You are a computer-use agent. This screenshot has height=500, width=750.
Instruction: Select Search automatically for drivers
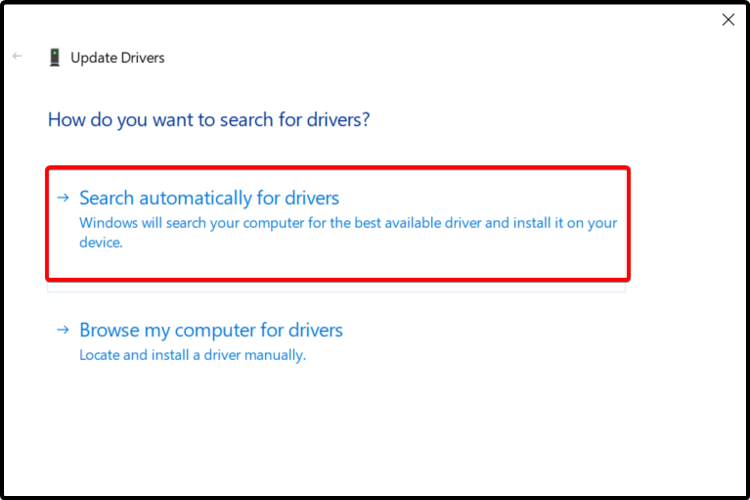click(209, 198)
